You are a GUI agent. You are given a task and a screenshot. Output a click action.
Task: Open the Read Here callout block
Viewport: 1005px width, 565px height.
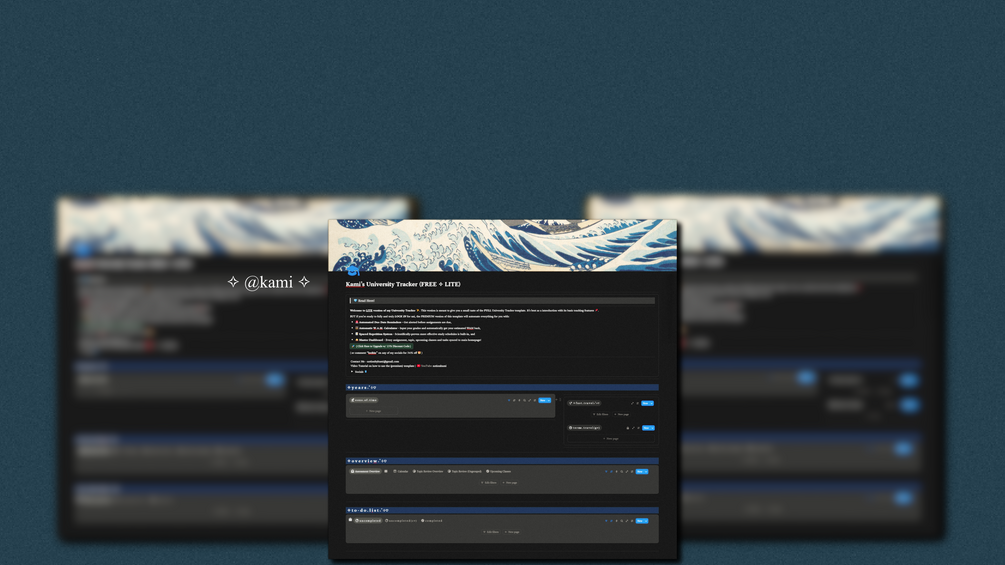pyautogui.click(x=502, y=300)
